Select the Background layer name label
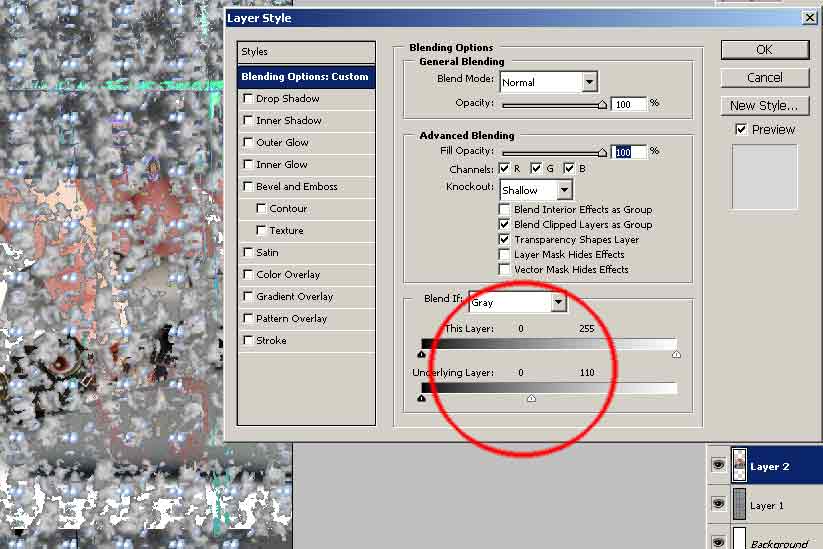The image size is (823, 549). coord(779,544)
